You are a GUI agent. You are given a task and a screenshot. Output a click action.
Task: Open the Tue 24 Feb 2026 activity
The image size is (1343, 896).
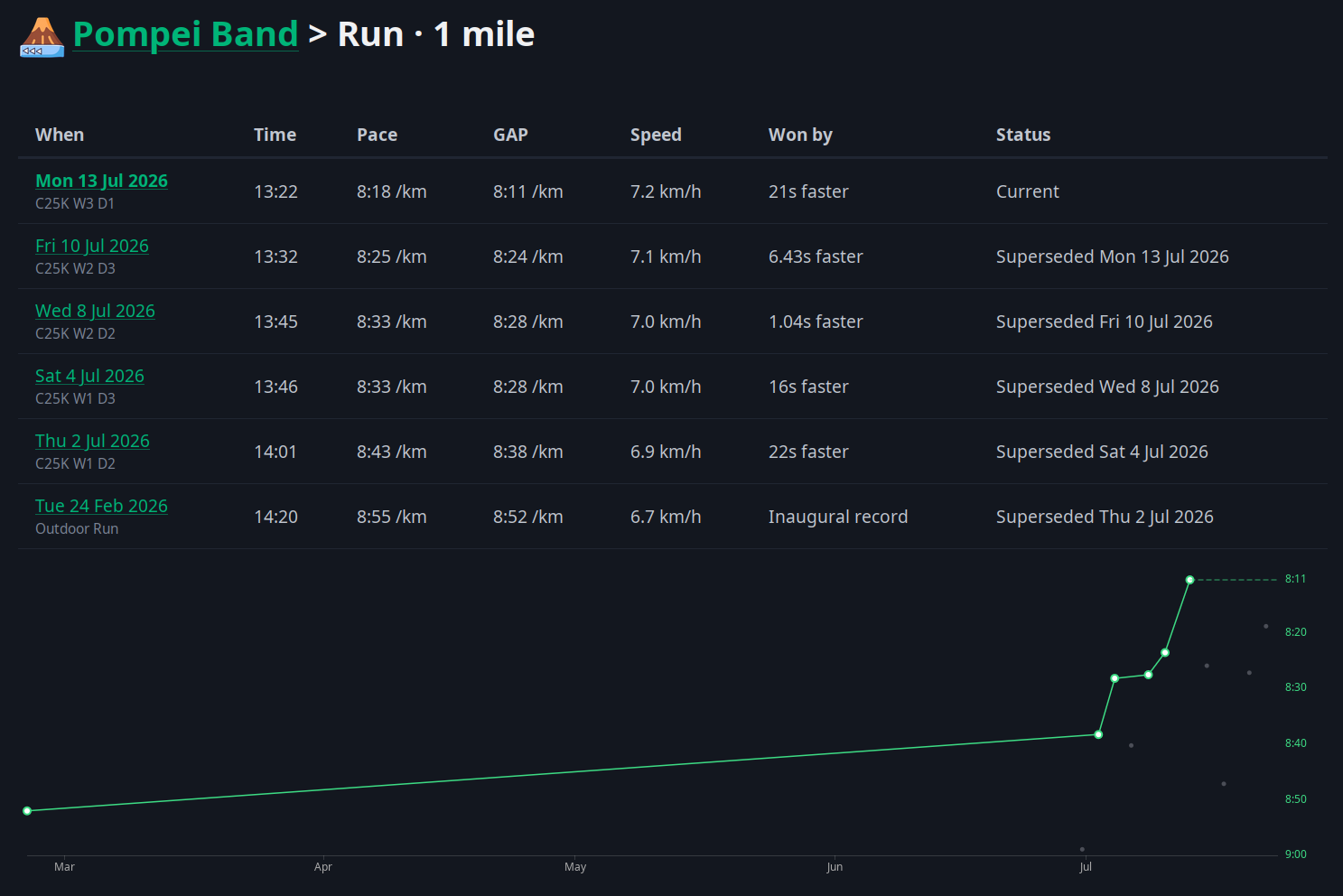(101, 506)
